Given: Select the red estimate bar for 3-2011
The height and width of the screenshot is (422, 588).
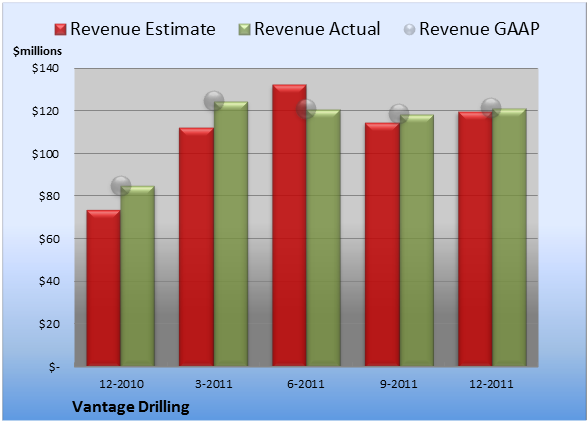Looking at the screenshot, I should click(x=196, y=247).
